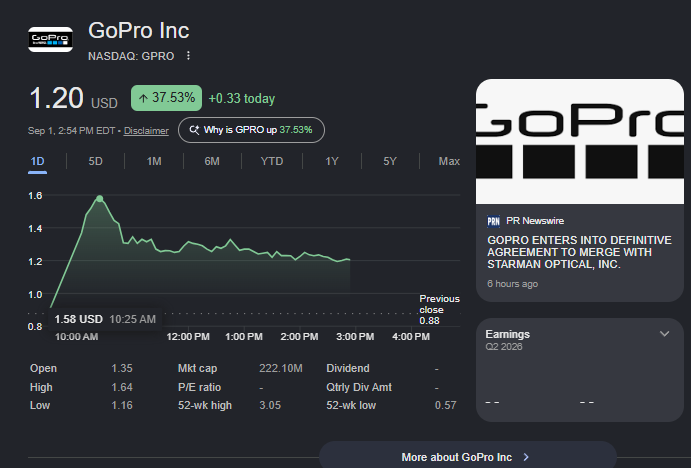
Task: Switch to the 5Y chart range
Action: click(x=390, y=161)
